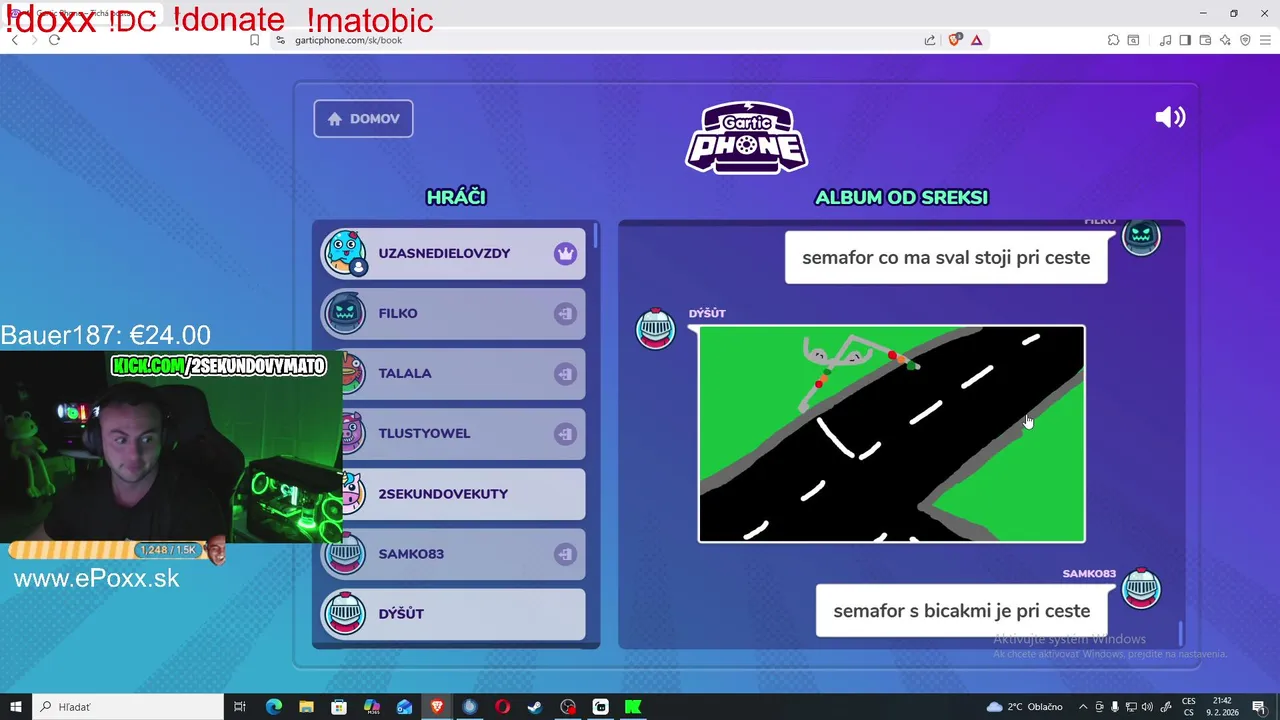Click the taskbar search box Hľadať
The height and width of the screenshot is (720, 1280).
coord(128,707)
